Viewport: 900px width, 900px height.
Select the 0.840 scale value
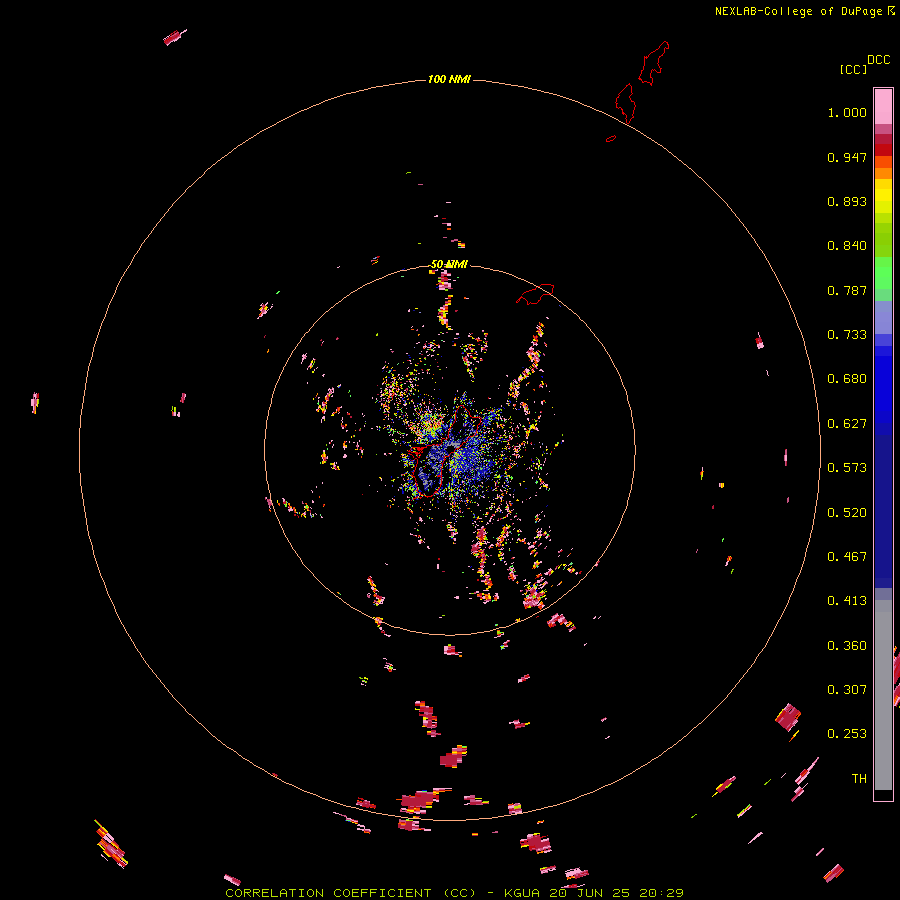pos(847,246)
